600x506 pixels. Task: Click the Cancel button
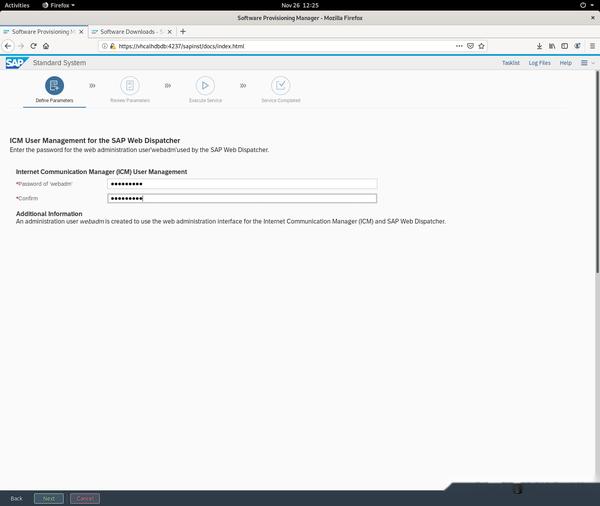[x=85, y=498]
